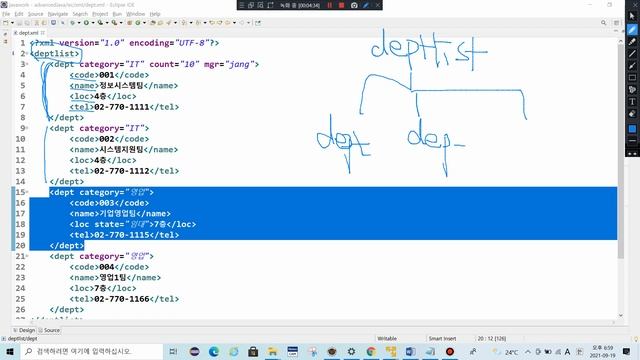Open Settings gear from taskbar
The width and height of the screenshot is (640, 360).
[351, 351]
